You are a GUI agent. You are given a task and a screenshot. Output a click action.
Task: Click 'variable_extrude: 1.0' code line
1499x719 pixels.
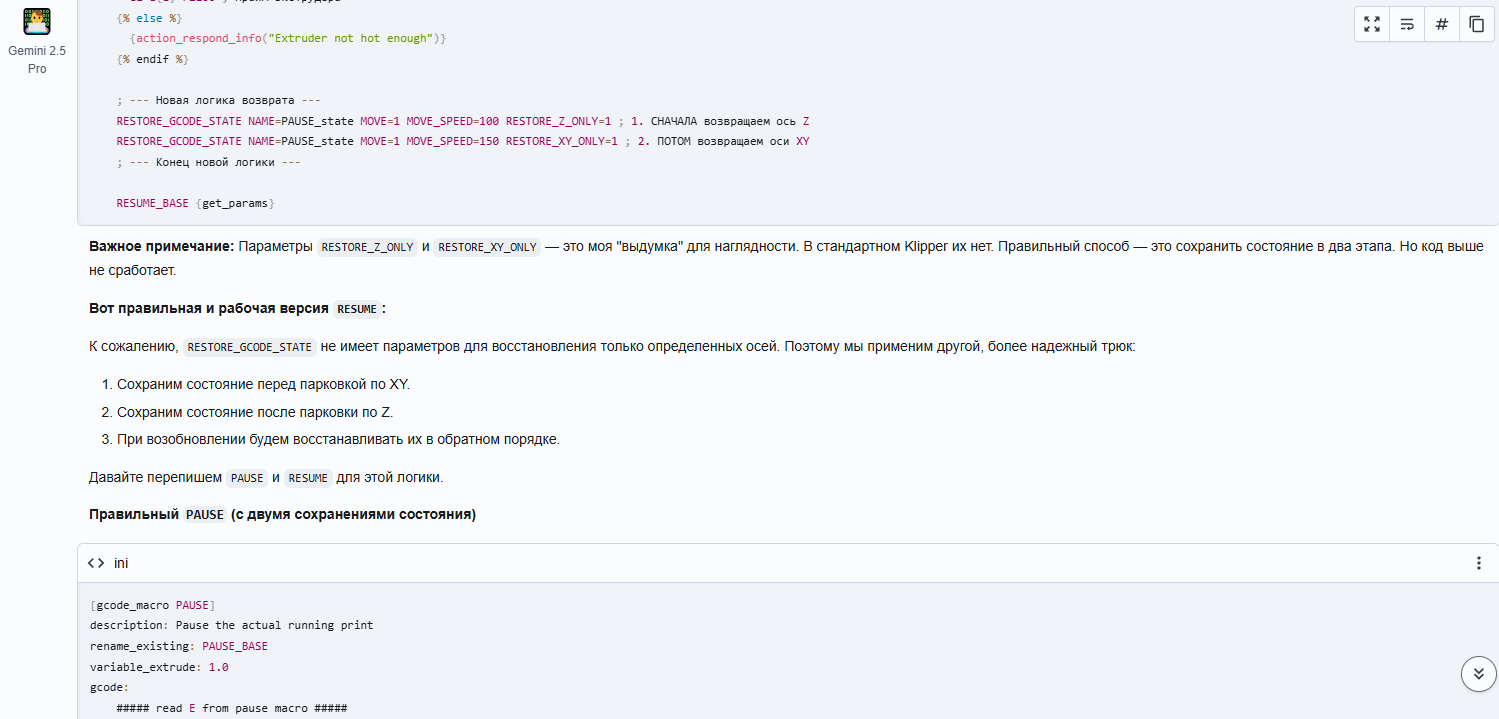coord(159,667)
